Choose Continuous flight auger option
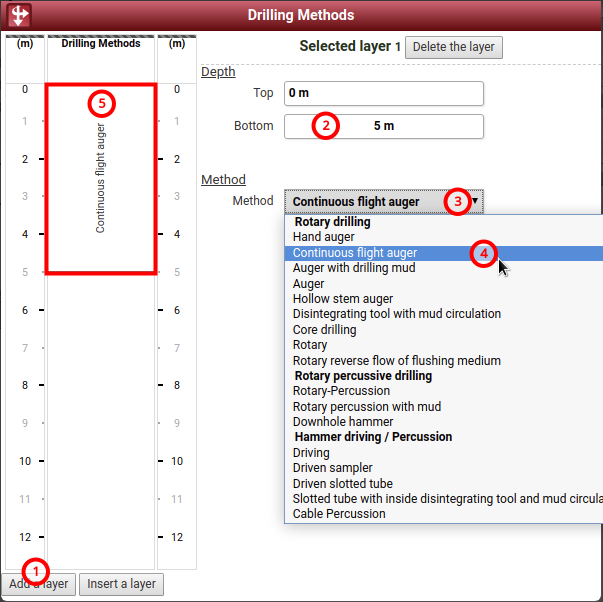 pos(355,253)
